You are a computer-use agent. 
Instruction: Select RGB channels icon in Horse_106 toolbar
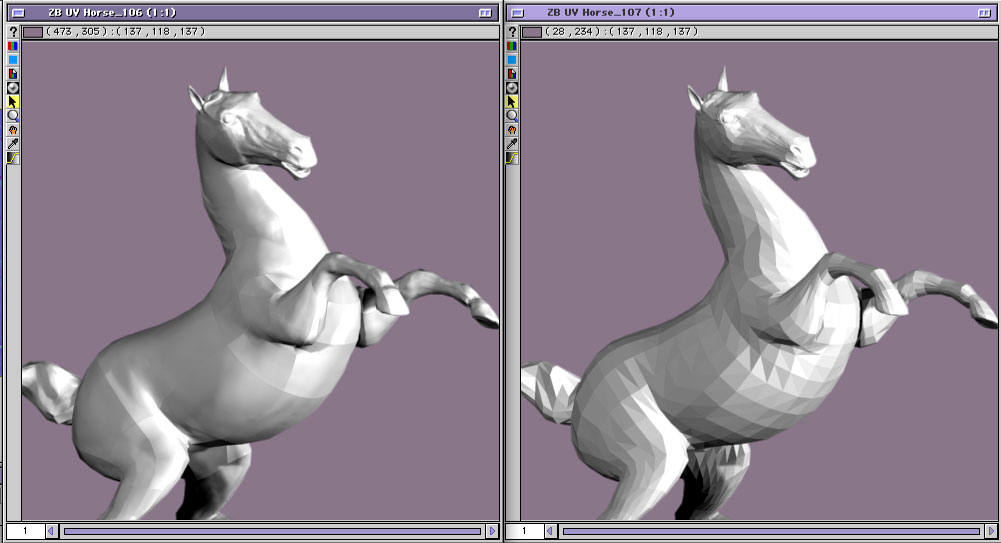pyautogui.click(x=13, y=46)
